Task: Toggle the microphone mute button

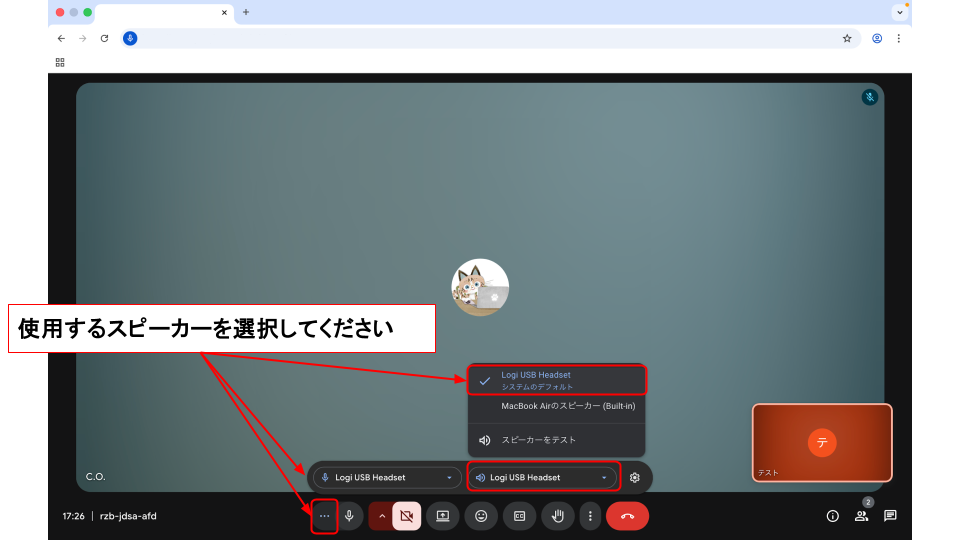Action: (349, 516)
